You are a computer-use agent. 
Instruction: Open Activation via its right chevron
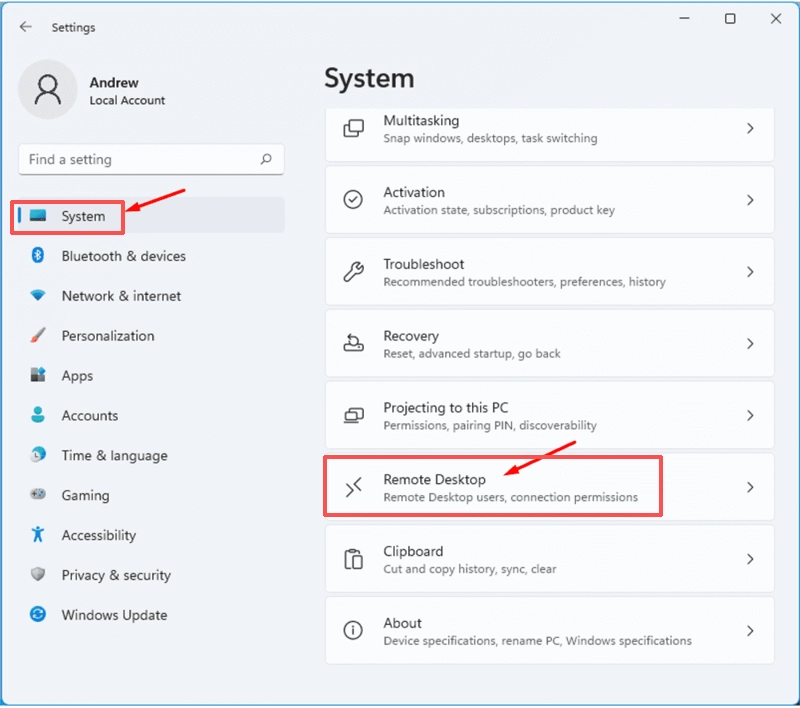tap(750, 200)
